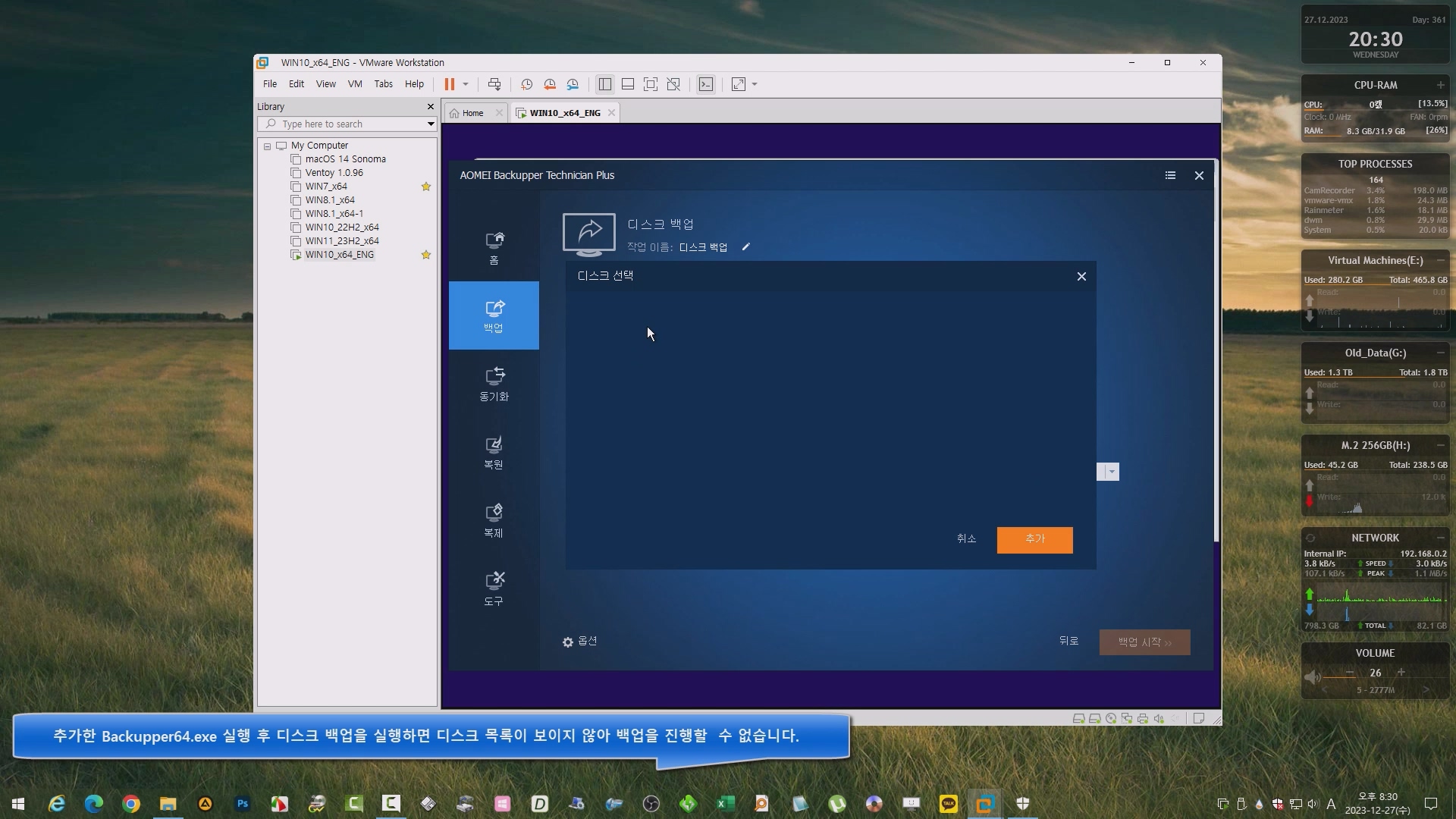This screenshot has height=819, width=1456.
Task: Toggle the thumbnail bar view
Action: pos(628,84)
